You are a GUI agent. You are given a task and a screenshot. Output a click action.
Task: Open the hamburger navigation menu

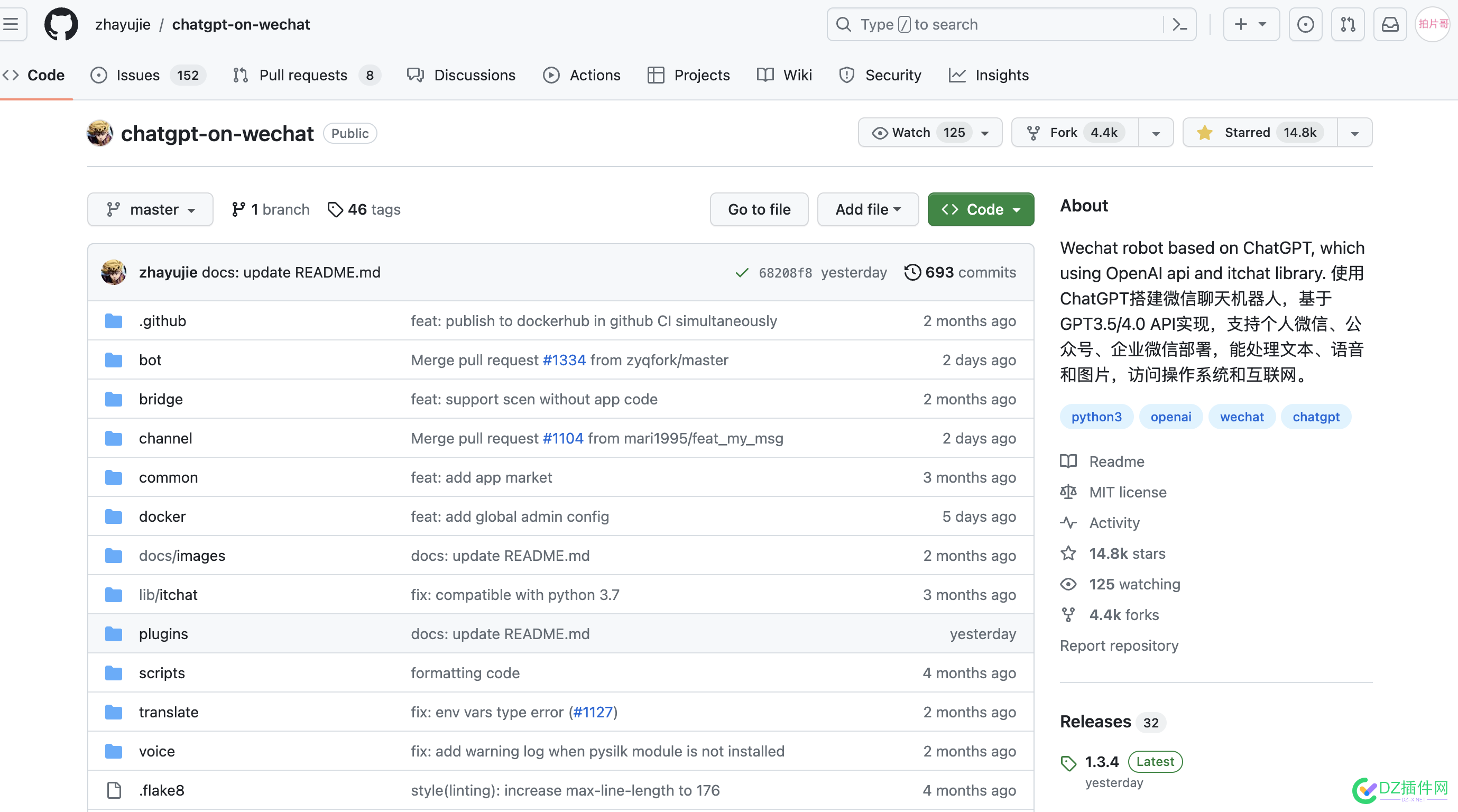[10, 24]
